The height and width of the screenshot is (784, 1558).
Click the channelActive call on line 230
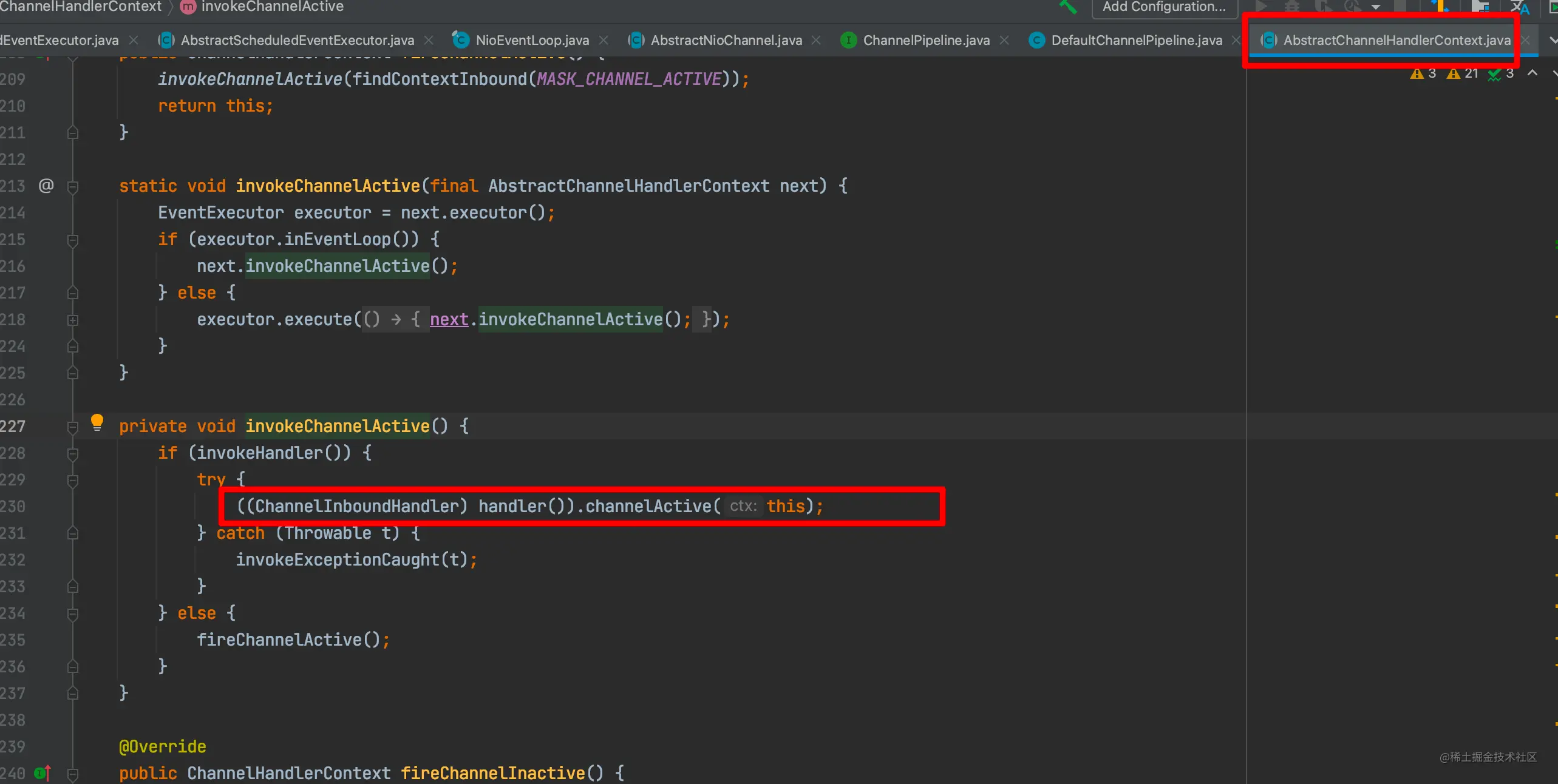coord(648,506)
